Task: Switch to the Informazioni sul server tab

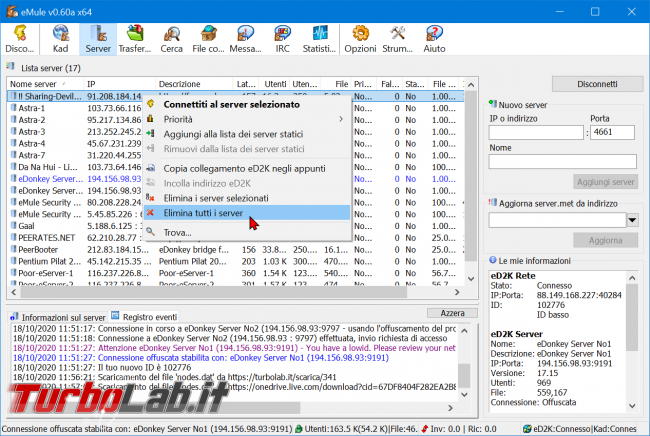Action: coord(58,317)
